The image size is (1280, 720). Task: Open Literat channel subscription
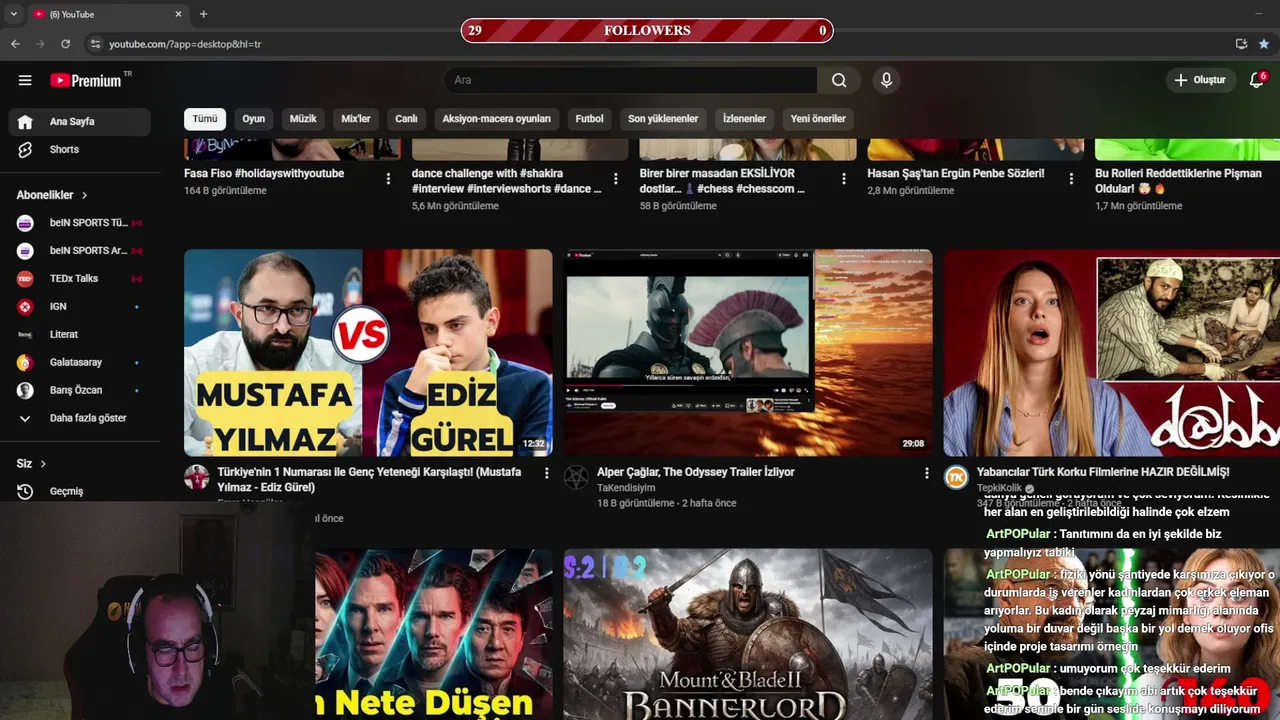point(80,334)
